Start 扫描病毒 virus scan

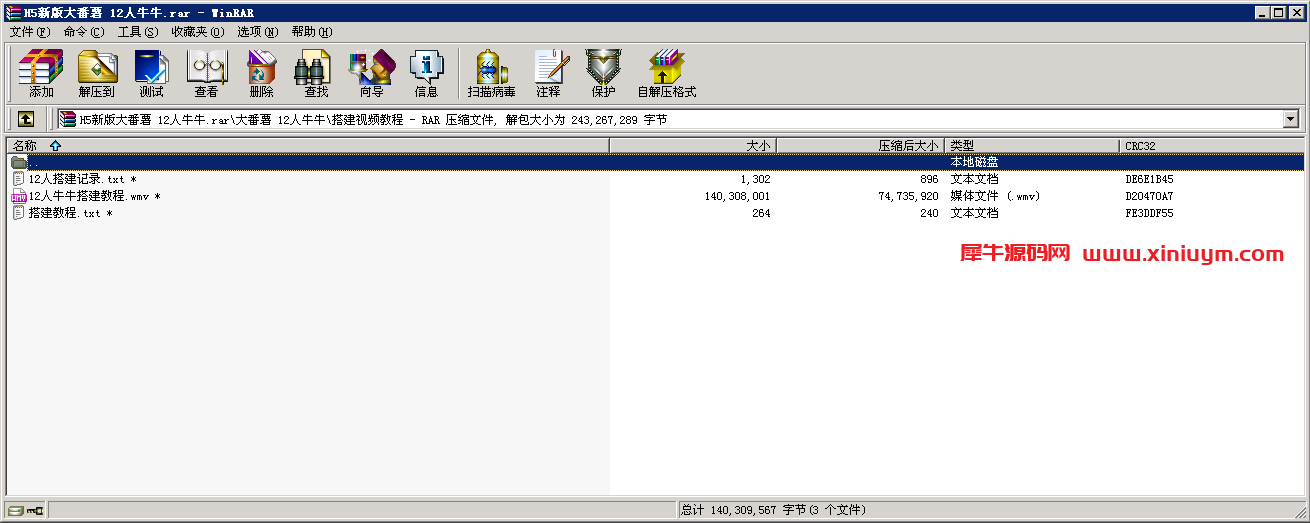click(491, 73)
